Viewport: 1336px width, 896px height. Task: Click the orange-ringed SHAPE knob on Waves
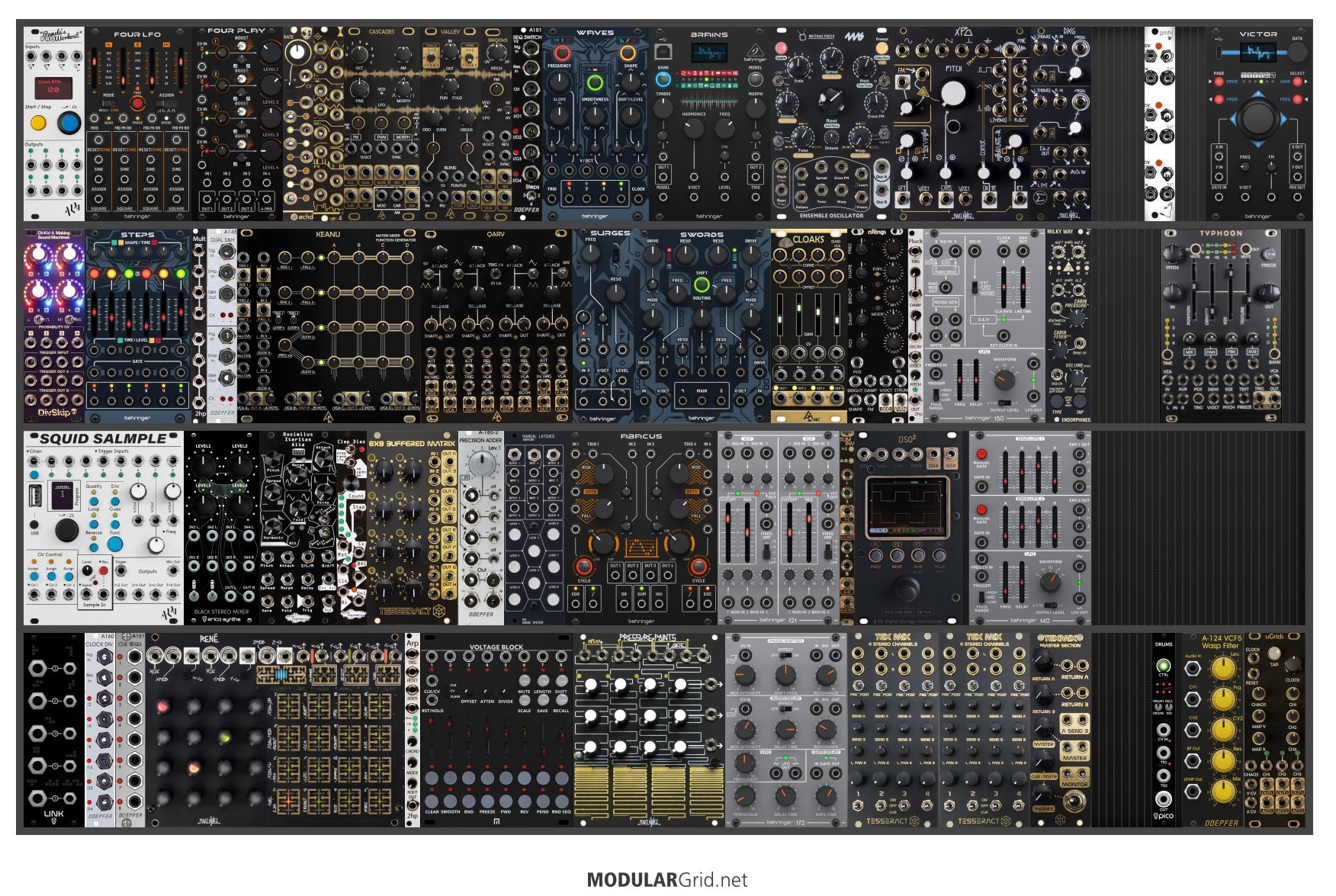pos(628,53)
